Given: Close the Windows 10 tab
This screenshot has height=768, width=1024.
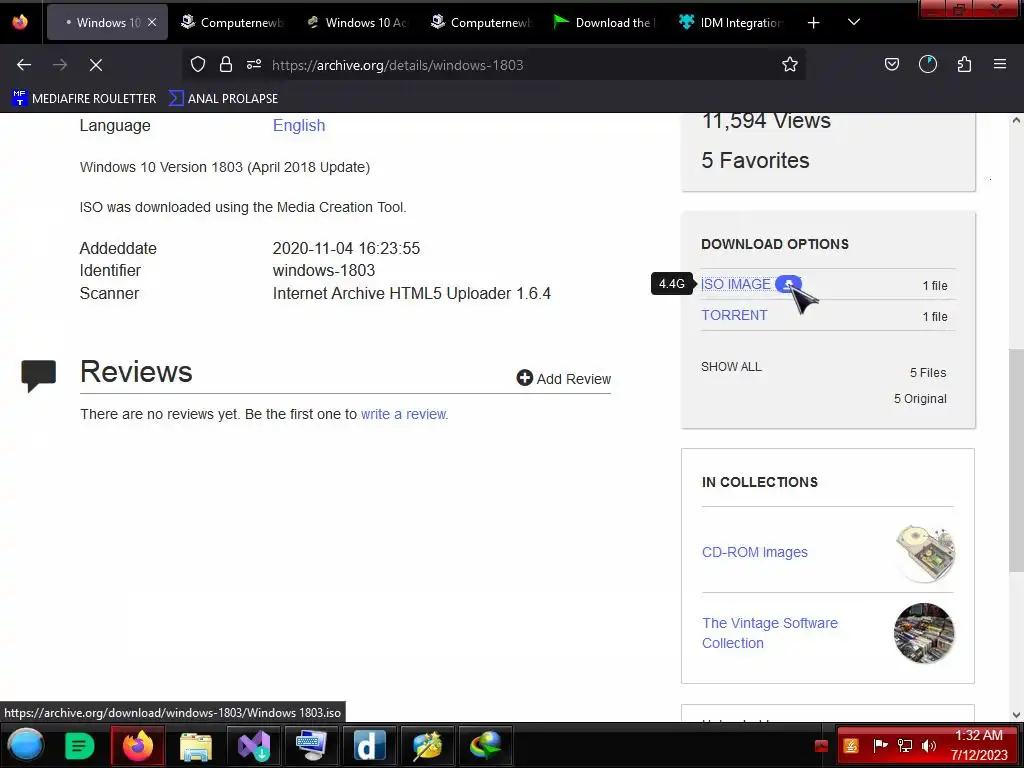Looking at the screenshot, I should [x=152, y=22].
